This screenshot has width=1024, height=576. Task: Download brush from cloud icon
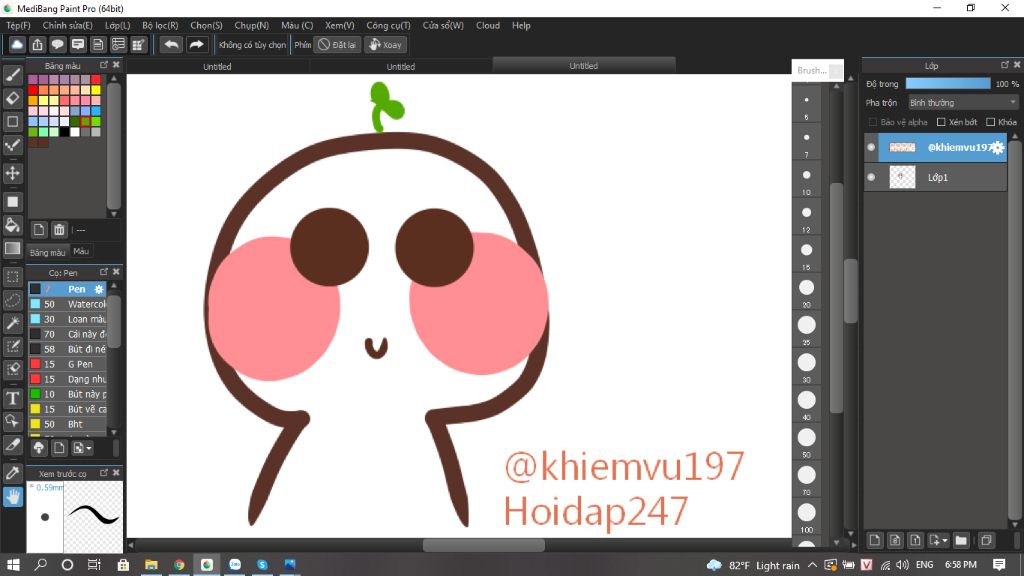pyautogui.click(x=39, y=447)
